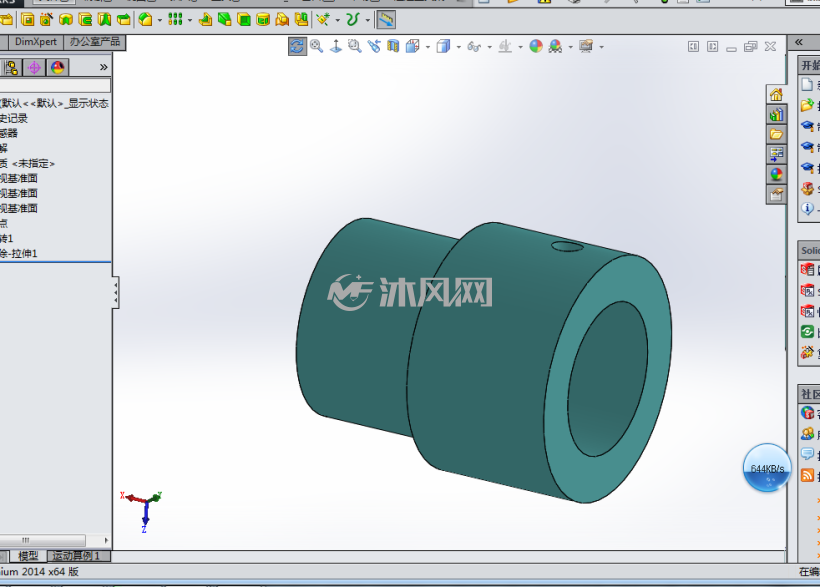820x587 pixels.
Task: Expand hidden manager tabs with double chevron
Action: (x=104, y=67)
